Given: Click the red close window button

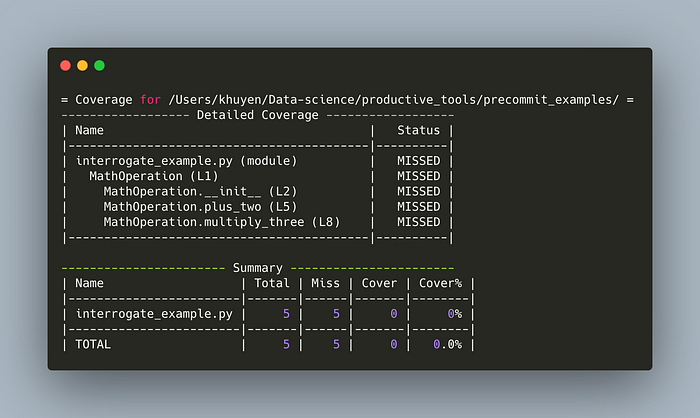Looking at the screenshot, I should (65, 66).
